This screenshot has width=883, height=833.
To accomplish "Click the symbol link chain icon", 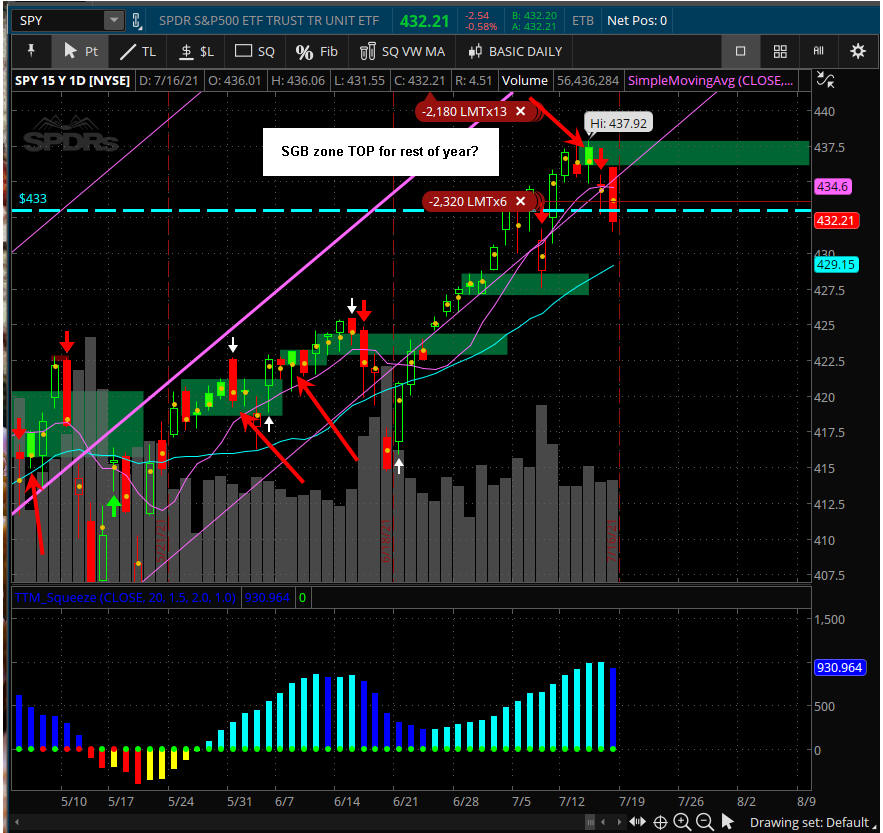I will (x=137, y=21).
